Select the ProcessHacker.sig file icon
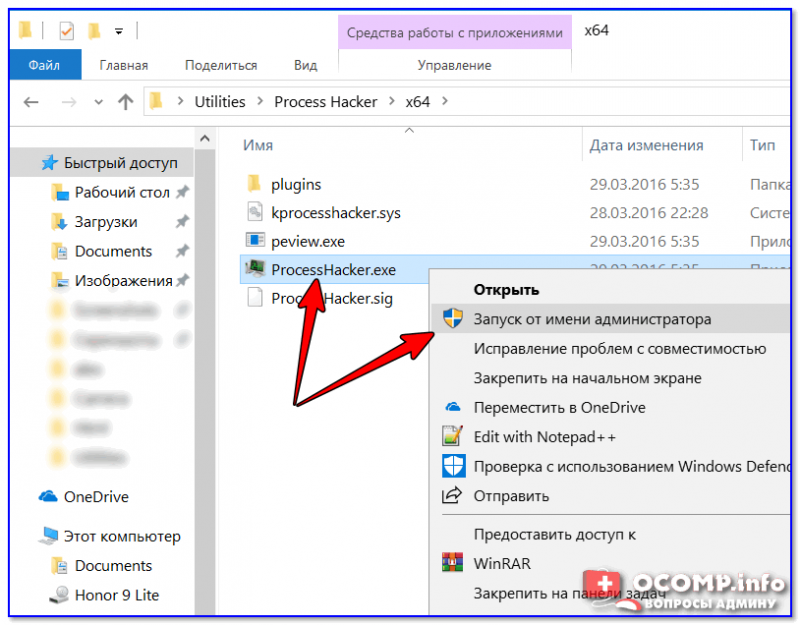 [x=255, y=297]
